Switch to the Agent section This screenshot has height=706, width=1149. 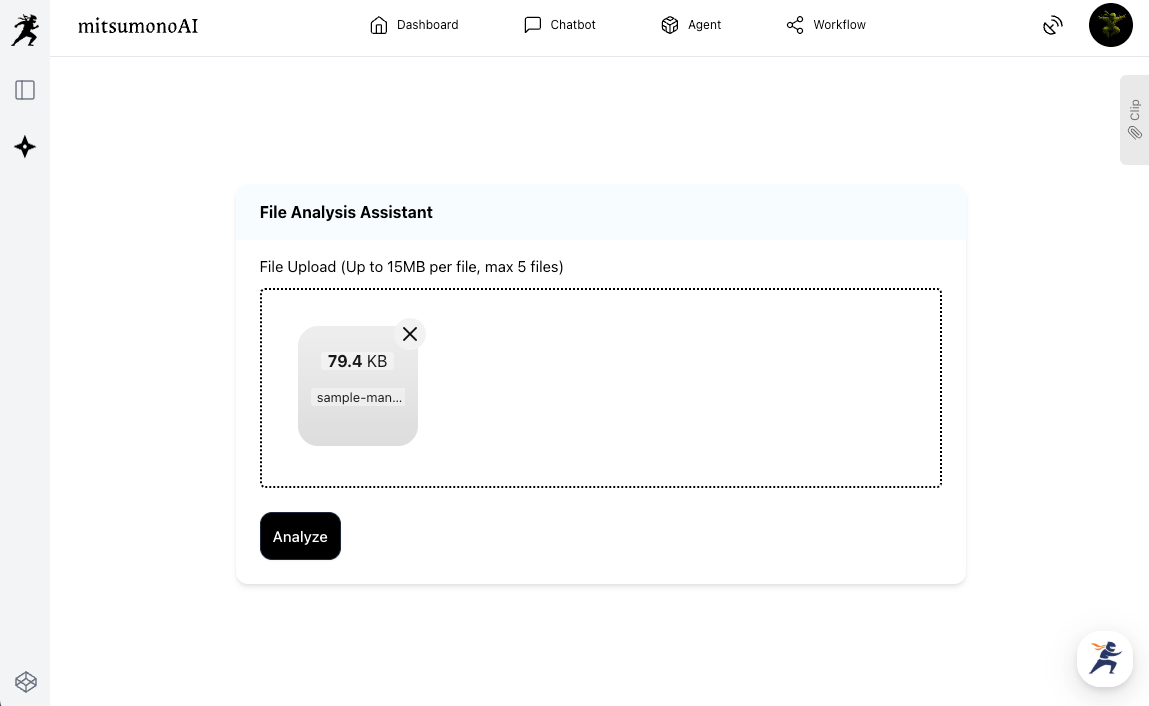[691, 25]
